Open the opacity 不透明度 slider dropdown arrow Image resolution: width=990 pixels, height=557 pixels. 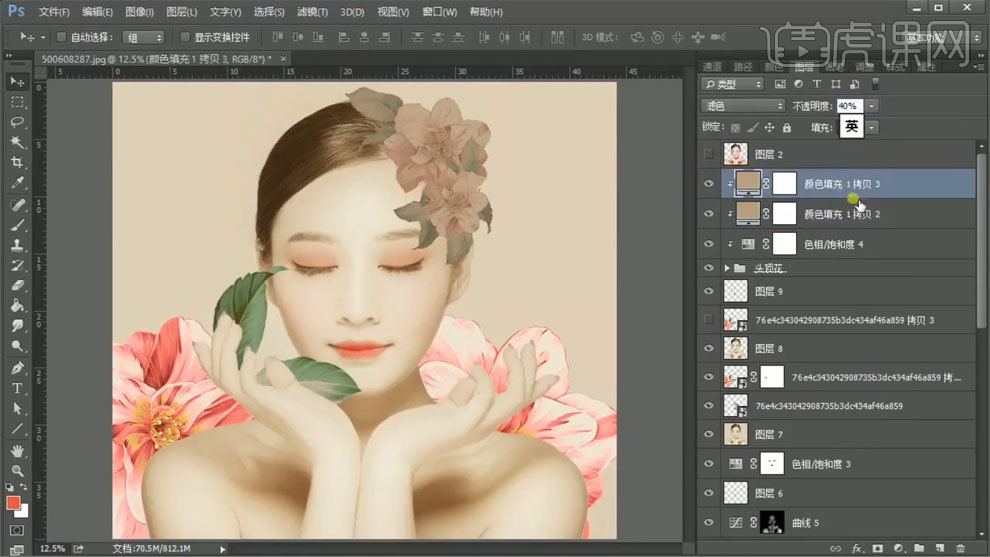[x=873, y=106]
